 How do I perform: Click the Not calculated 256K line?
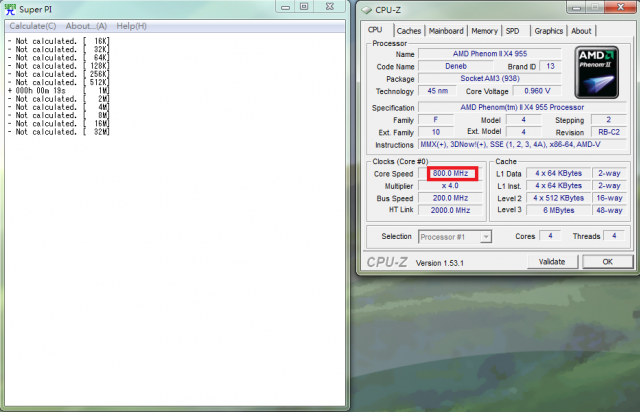pos(58,74)
